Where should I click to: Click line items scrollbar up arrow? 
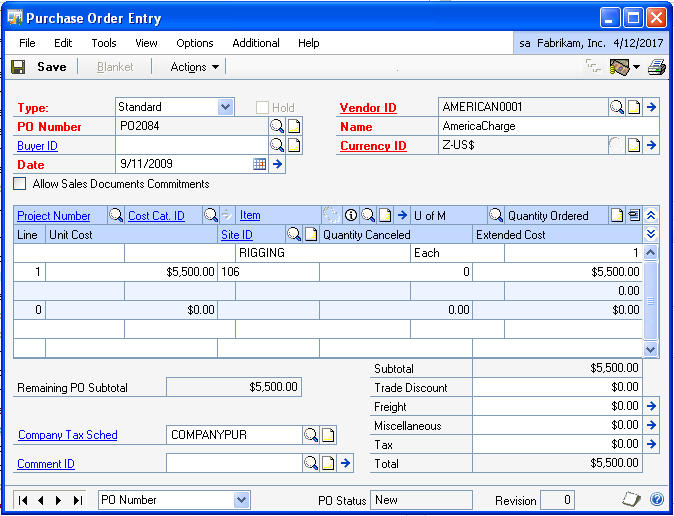[650, 253]
